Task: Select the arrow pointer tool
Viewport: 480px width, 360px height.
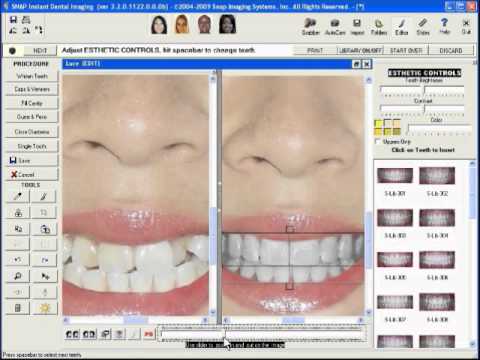Action: (44, 276)
